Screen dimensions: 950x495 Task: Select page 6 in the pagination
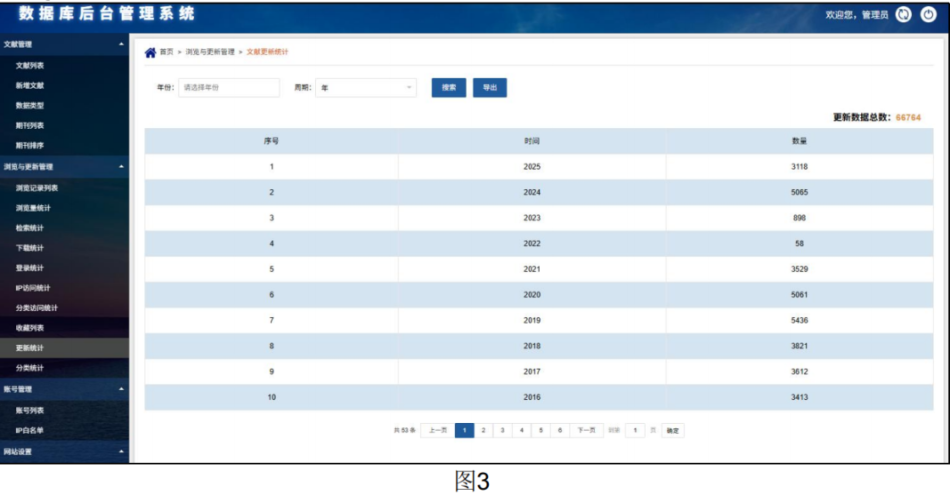[560, 430]
